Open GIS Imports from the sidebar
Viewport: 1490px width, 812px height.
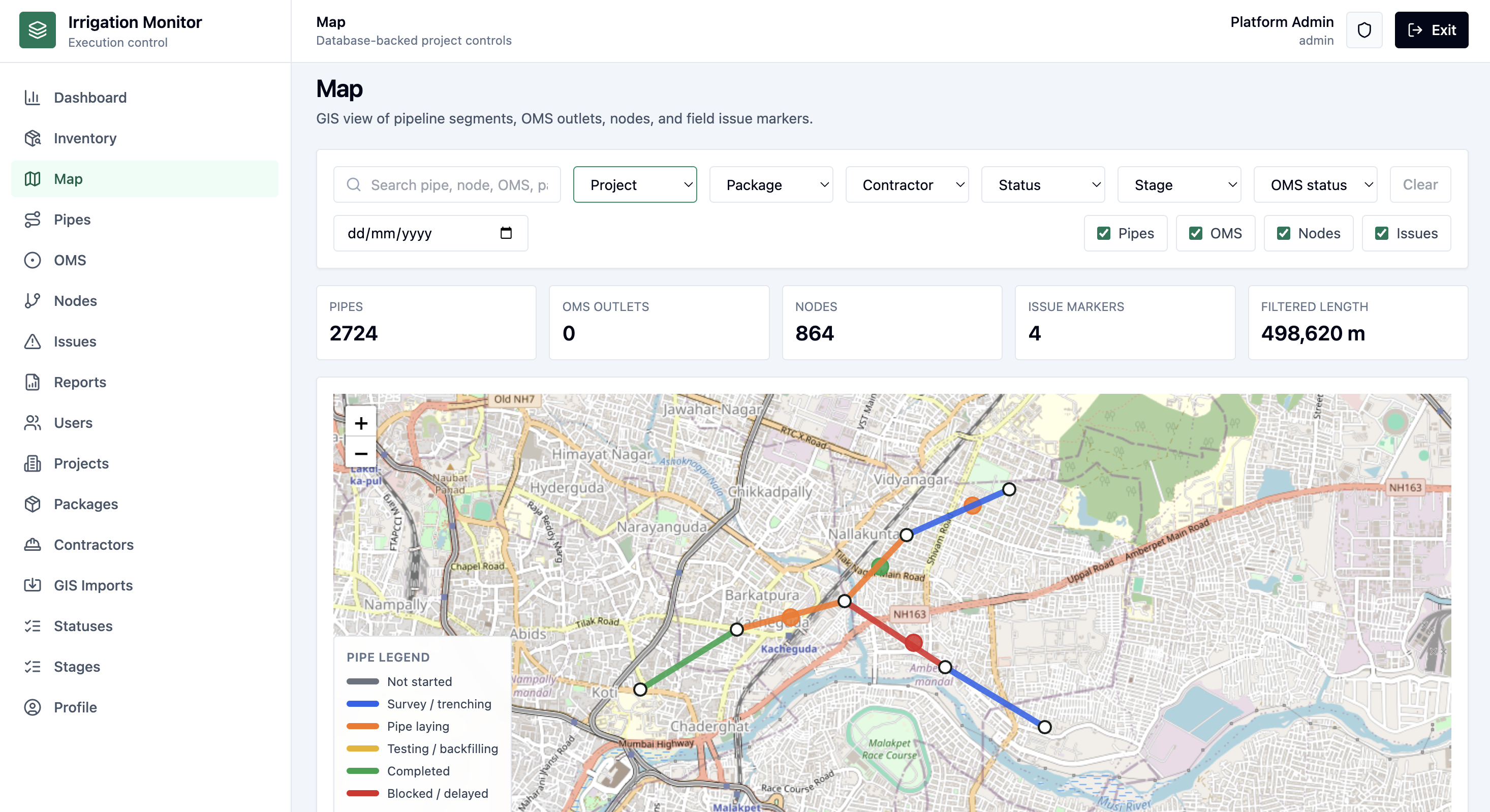point(145,585)
